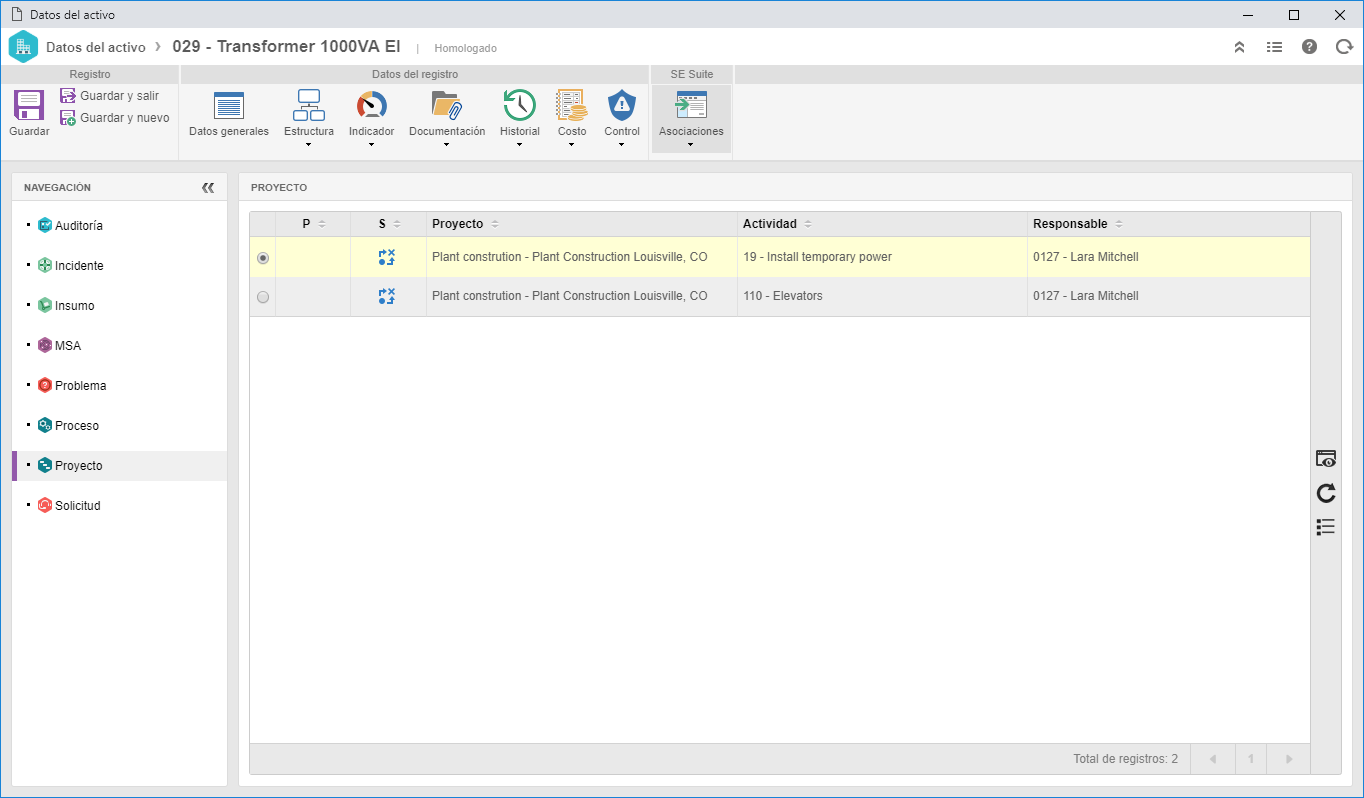The image size is (1364, 798).
Task: Open the Documentación folder icon
Action: pos(446,105)
